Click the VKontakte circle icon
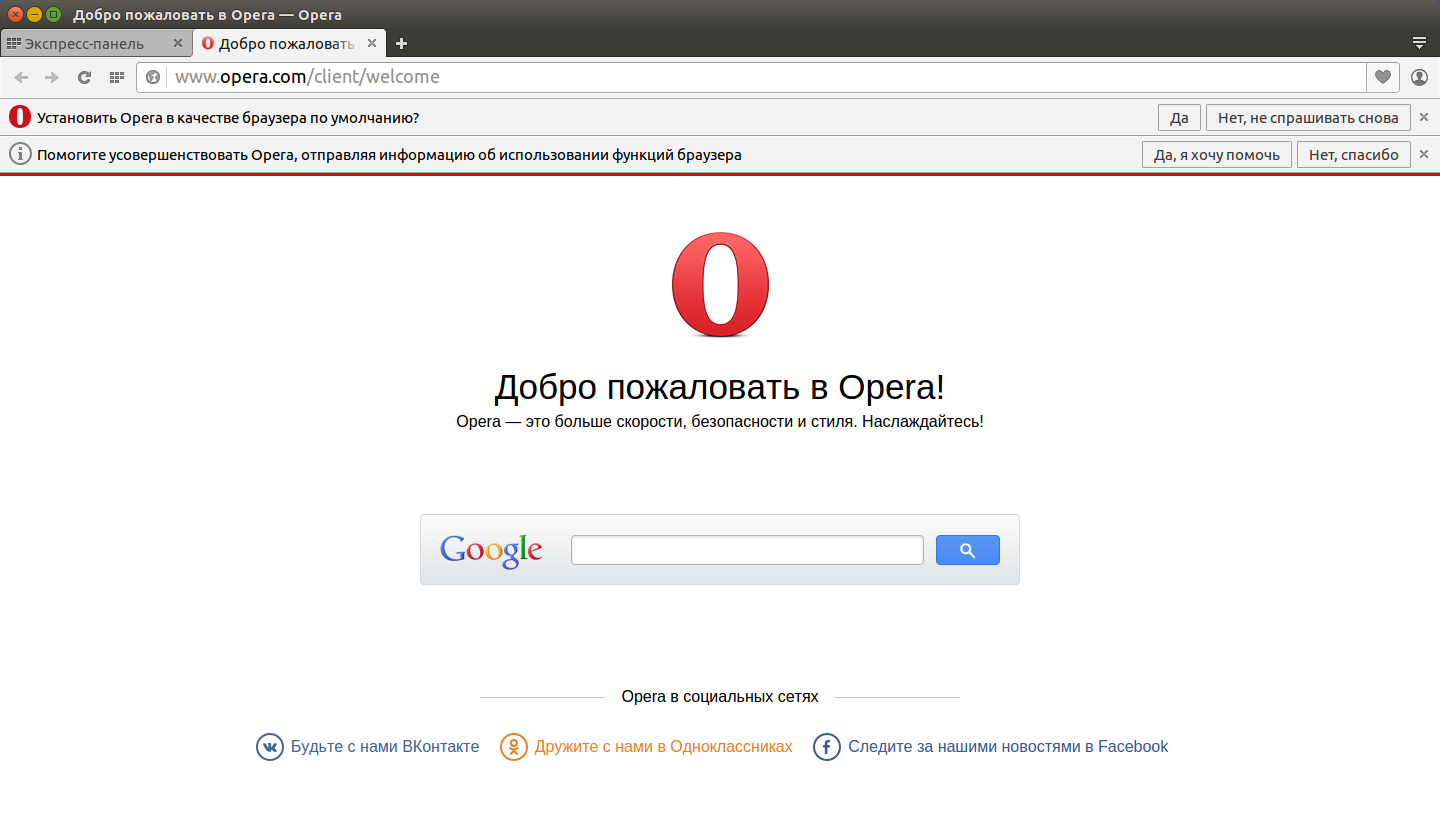 pos(269,746)
